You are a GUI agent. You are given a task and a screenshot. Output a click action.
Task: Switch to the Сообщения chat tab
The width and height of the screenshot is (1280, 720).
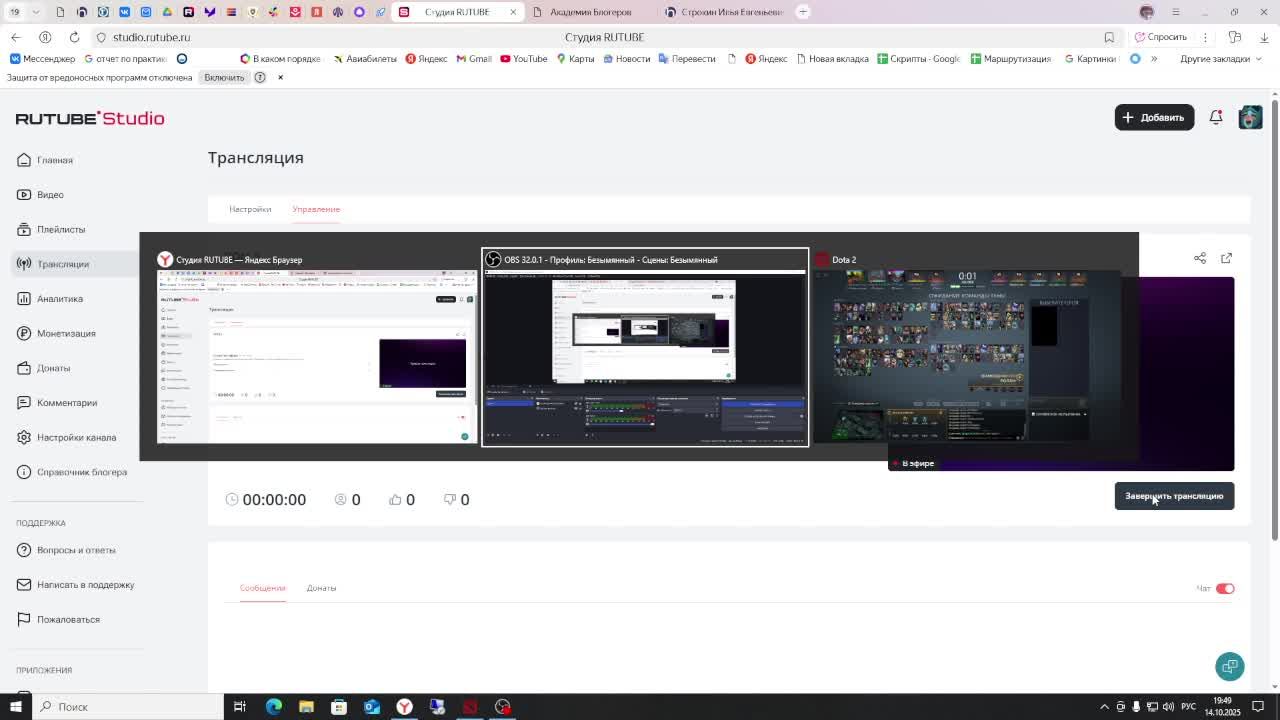click(262, 588)
